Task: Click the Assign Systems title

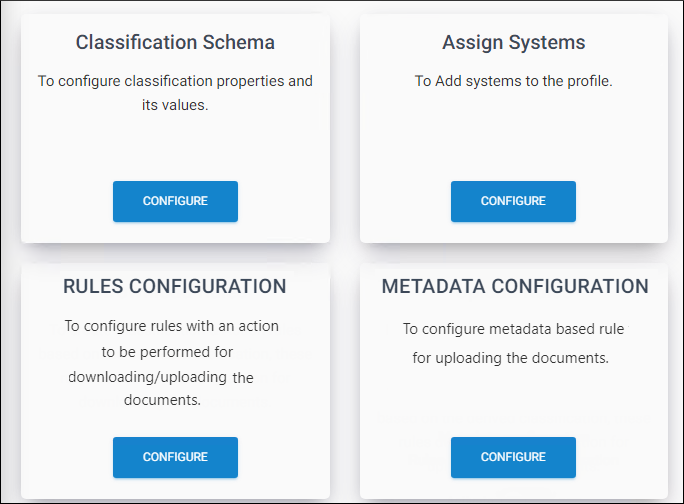Action: pyautogui.click(x=513, y=43)
